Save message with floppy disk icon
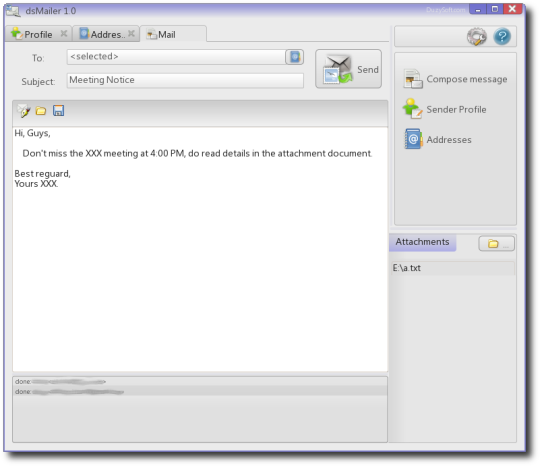Screen dimensions: 540x466 (59, 111)
